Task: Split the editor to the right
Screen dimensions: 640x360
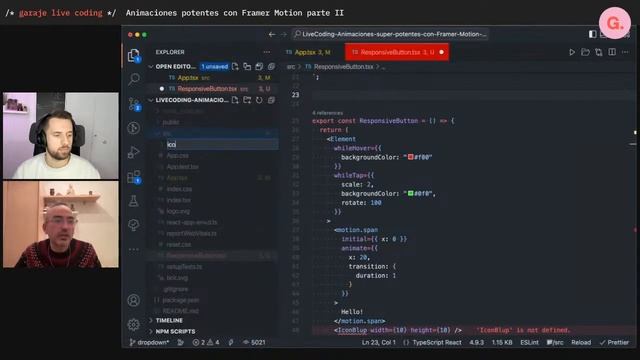Action: click(x=612, y=52)
